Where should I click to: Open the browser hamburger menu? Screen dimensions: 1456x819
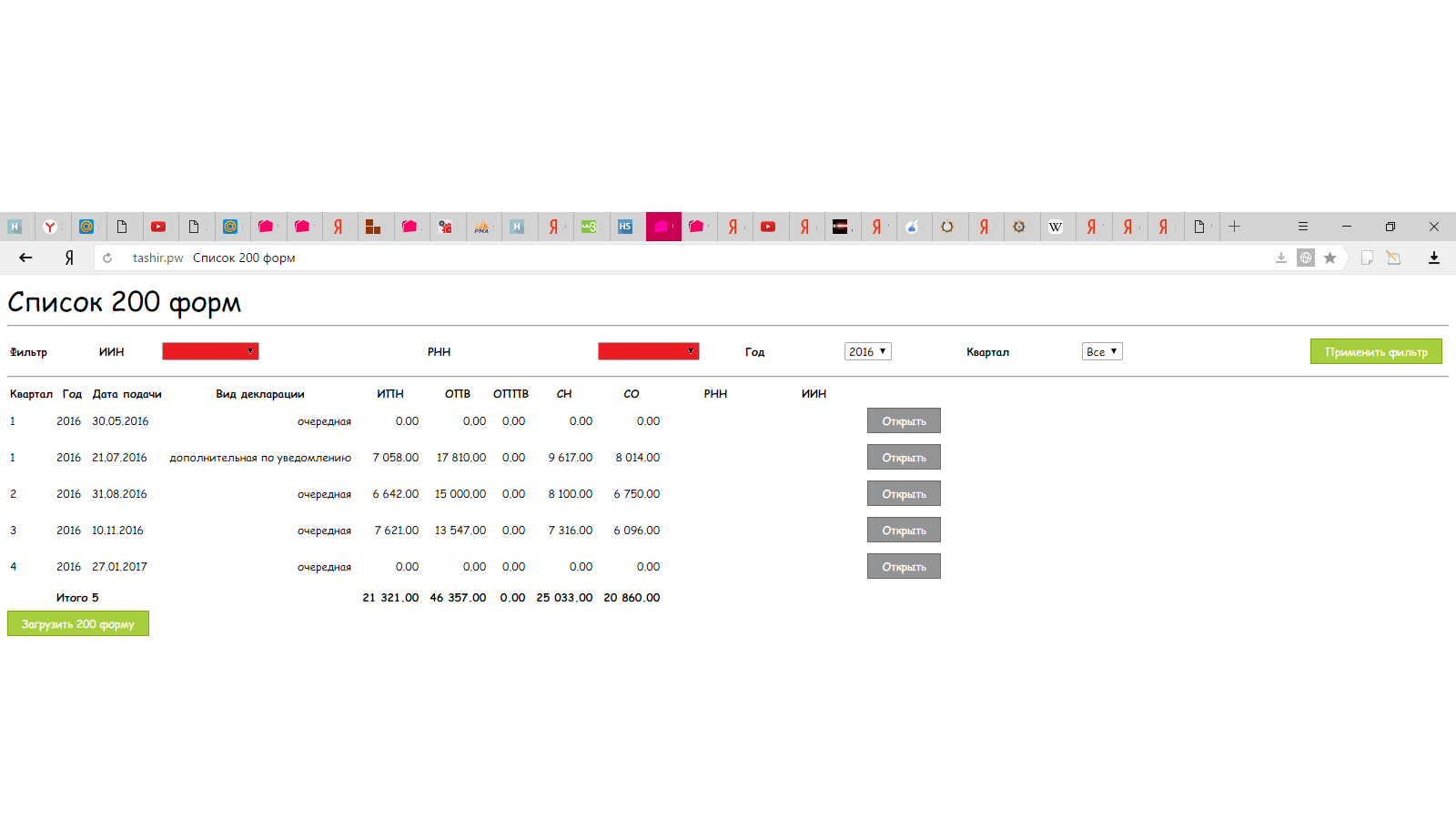(1303, 227)
